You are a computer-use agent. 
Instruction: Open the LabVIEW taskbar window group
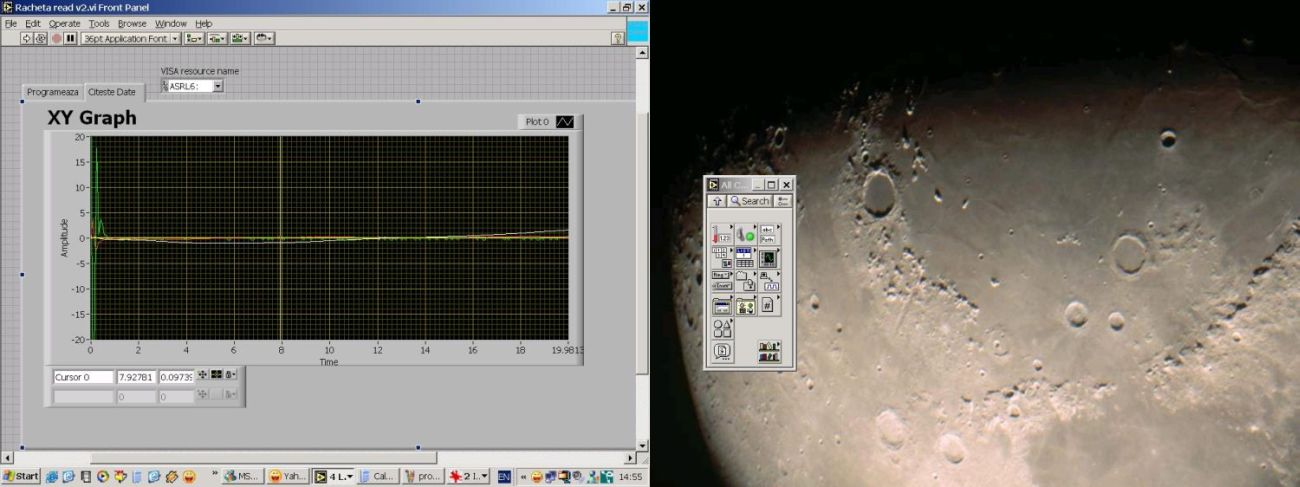(334, 477)
